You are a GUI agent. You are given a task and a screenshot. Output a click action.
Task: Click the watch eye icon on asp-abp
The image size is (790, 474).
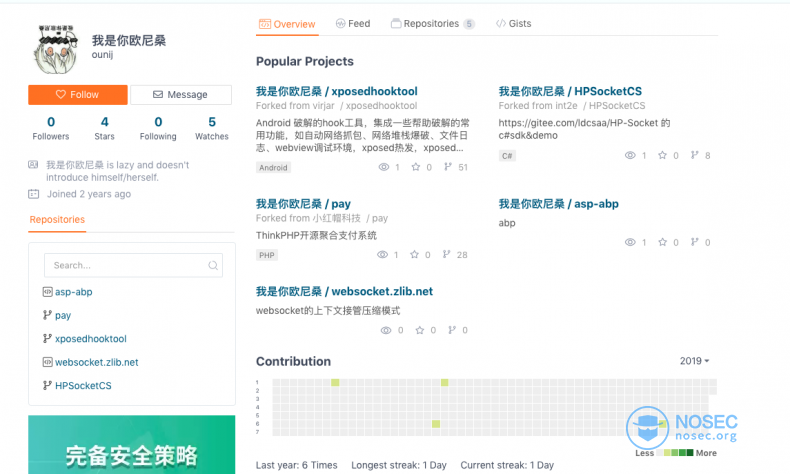coord(630,242)
